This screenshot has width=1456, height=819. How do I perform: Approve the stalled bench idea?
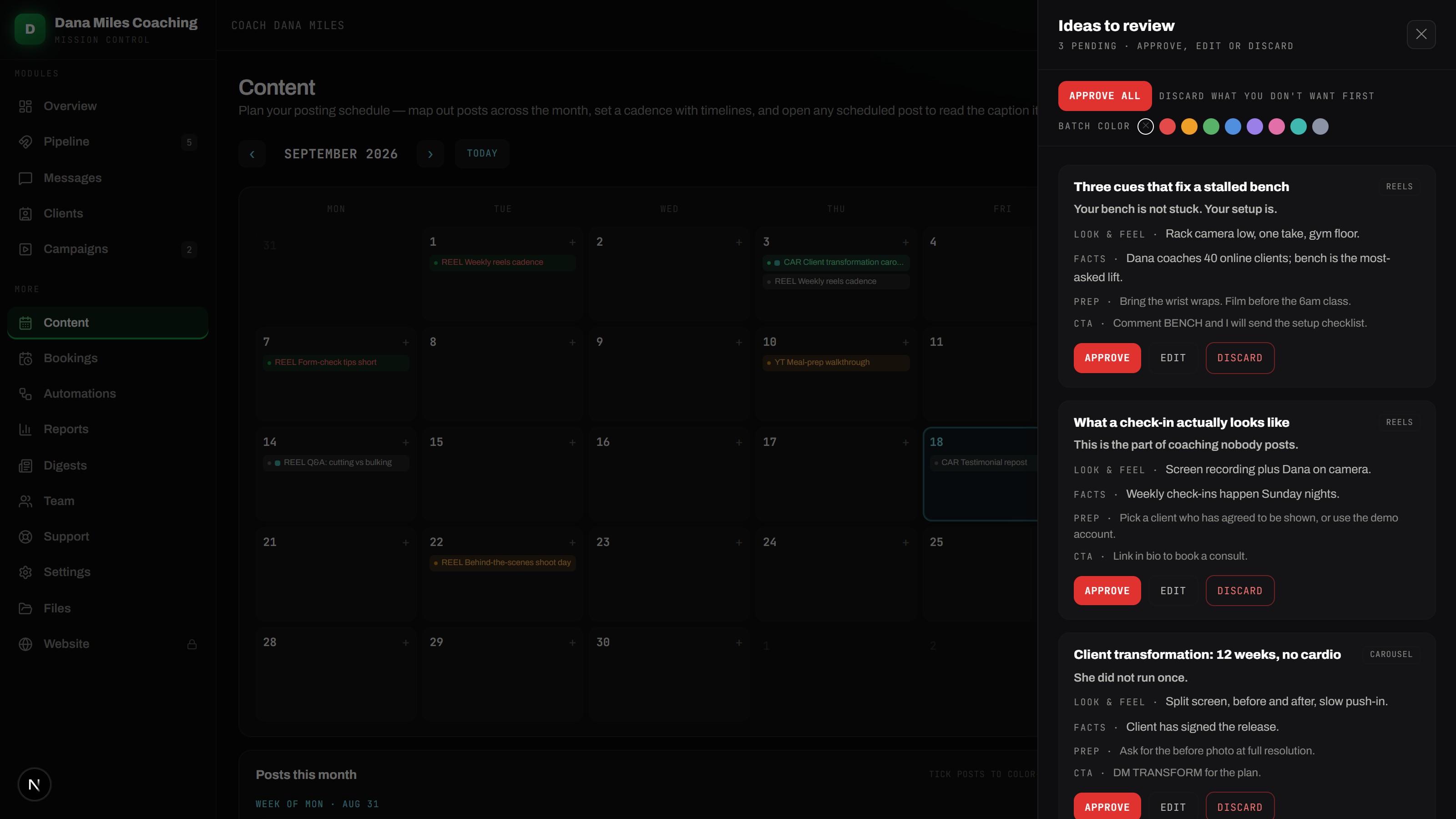point(1107,358)
